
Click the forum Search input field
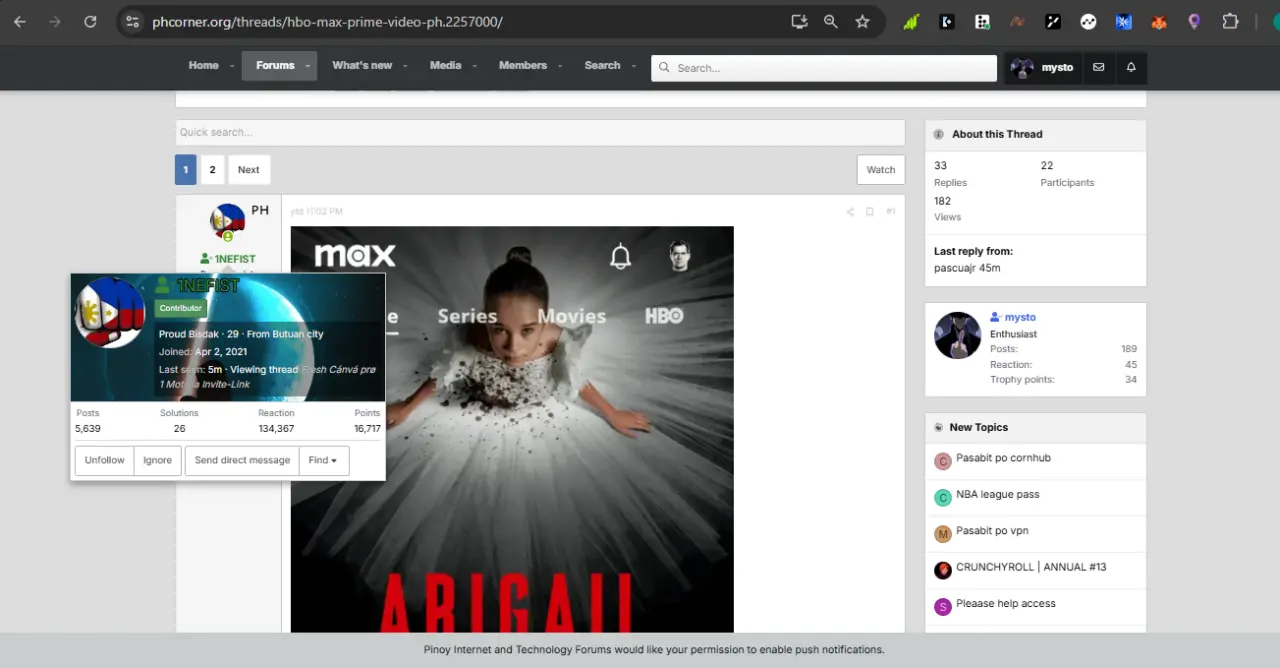(824, 68)
